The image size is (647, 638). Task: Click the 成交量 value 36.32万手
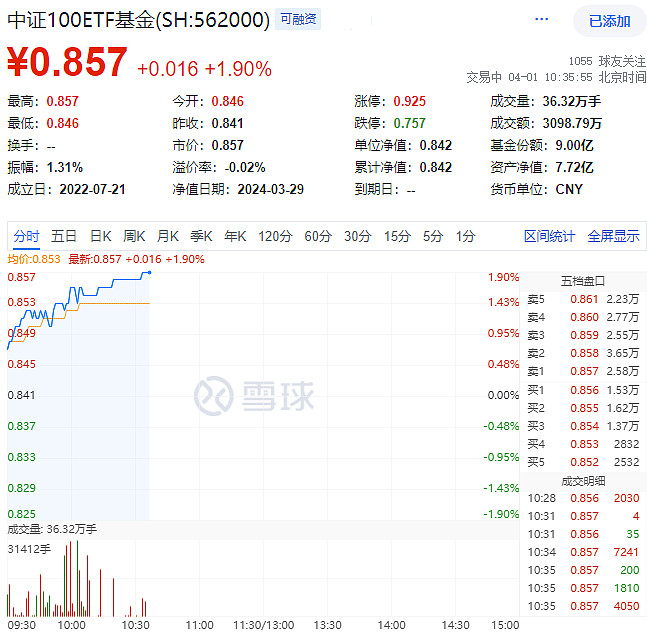pos(572,102)
